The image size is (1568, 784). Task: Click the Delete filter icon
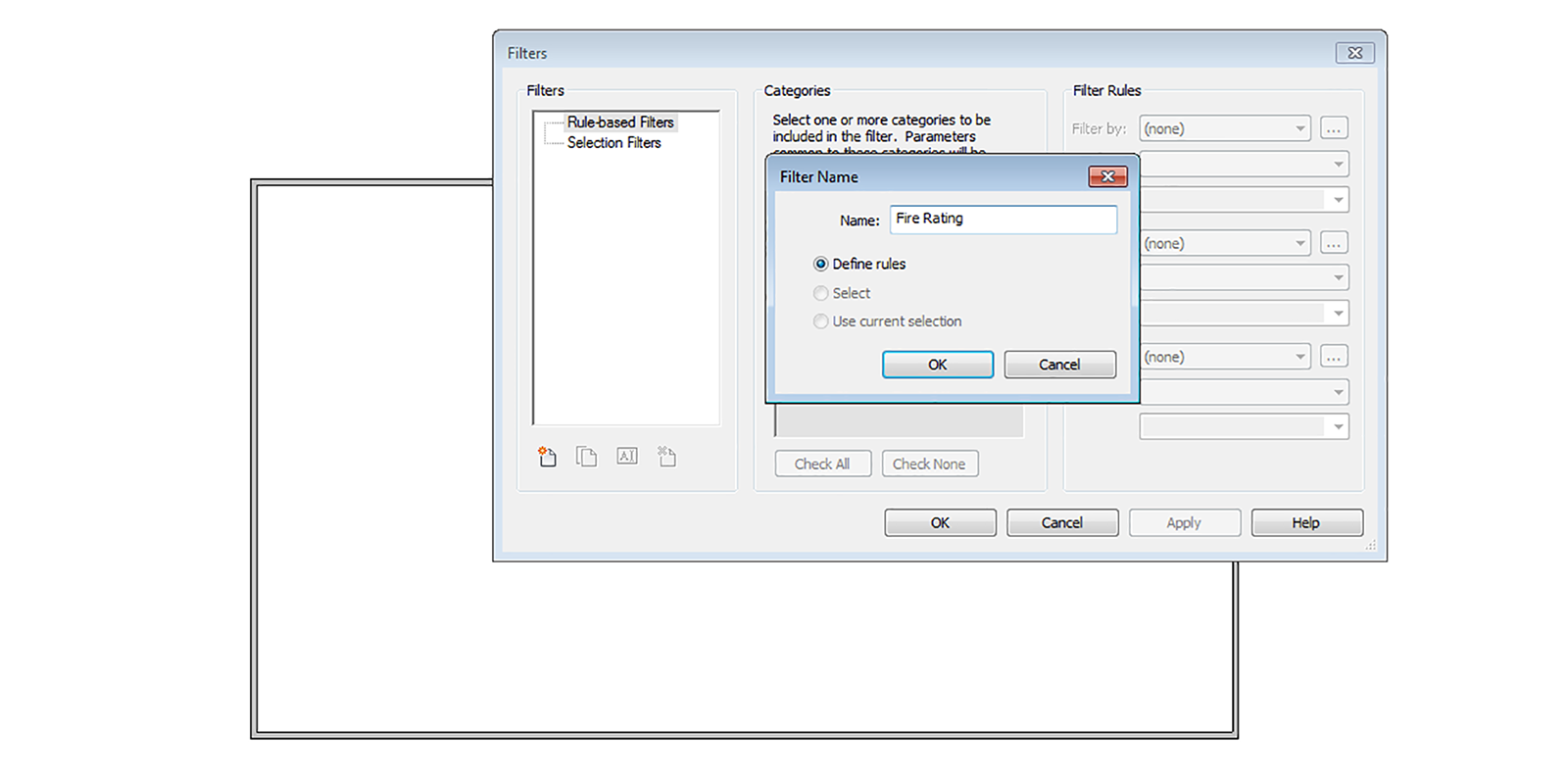(666, 457)
